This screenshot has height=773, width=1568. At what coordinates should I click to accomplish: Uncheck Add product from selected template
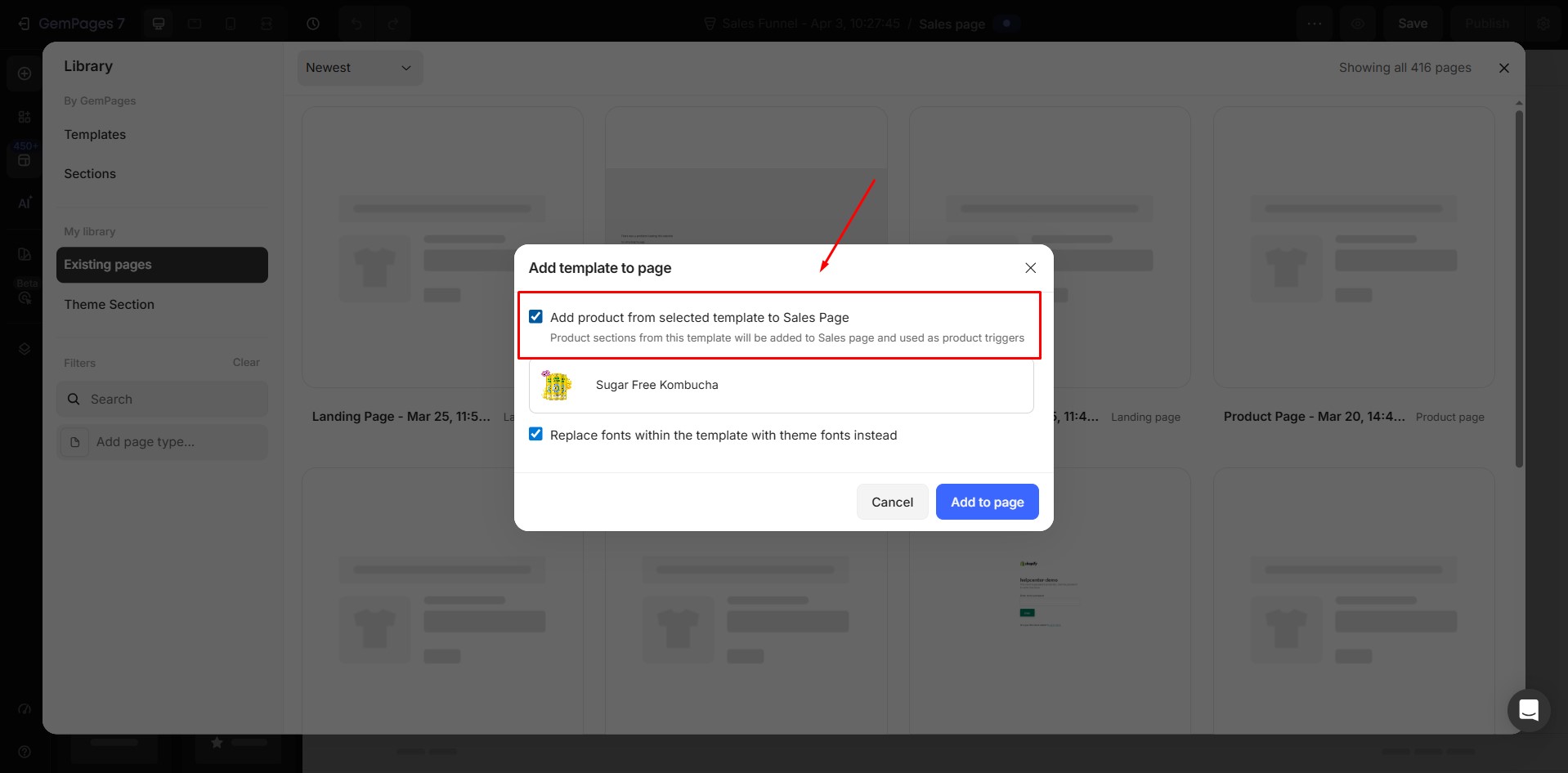[535, 317]
